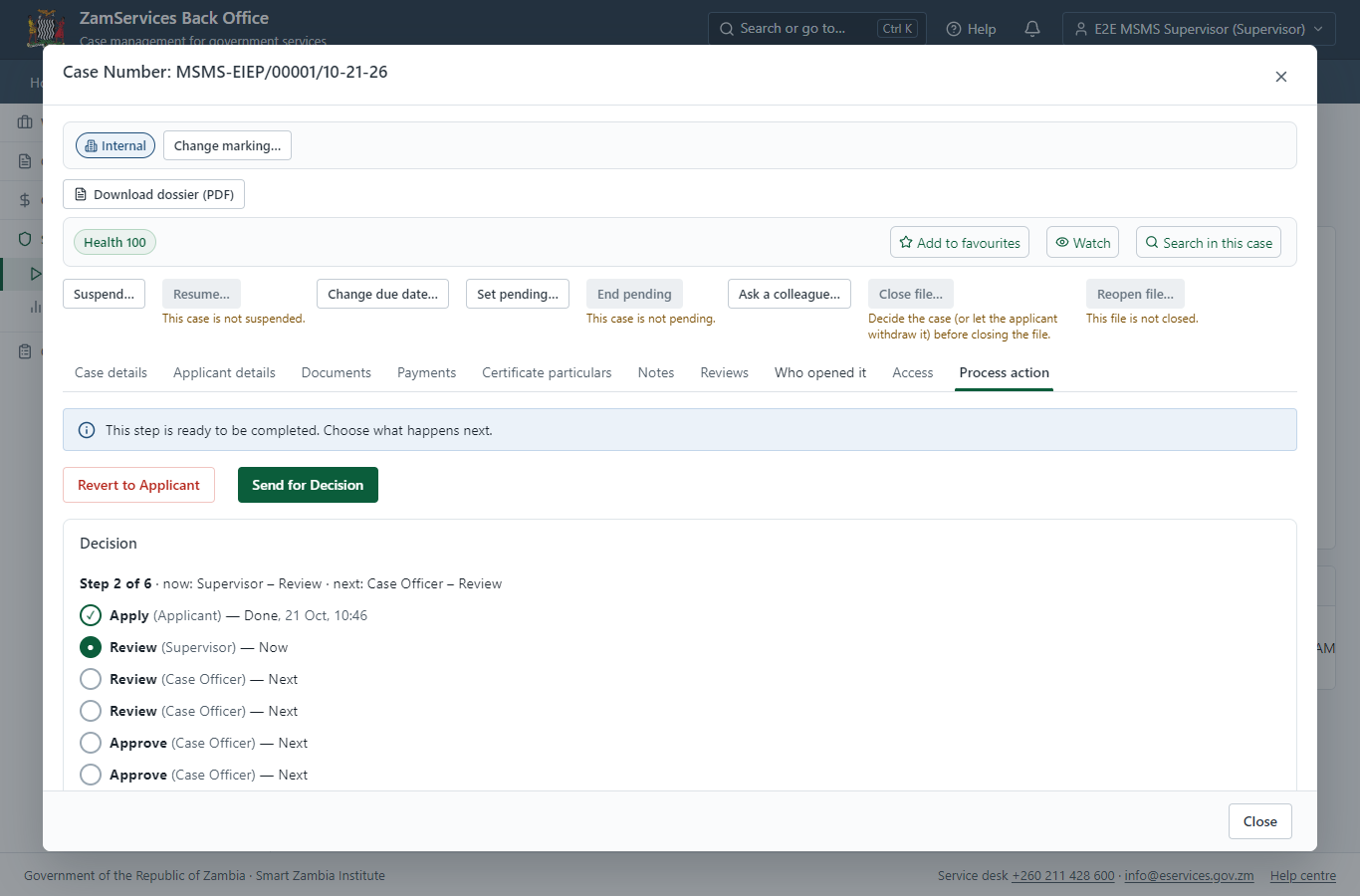
Task: Download the dossier as PDF
Action: [153, 194]
